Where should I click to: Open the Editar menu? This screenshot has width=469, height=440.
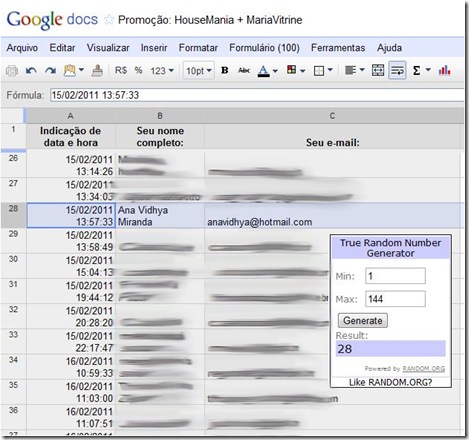(x=62, y=48)
